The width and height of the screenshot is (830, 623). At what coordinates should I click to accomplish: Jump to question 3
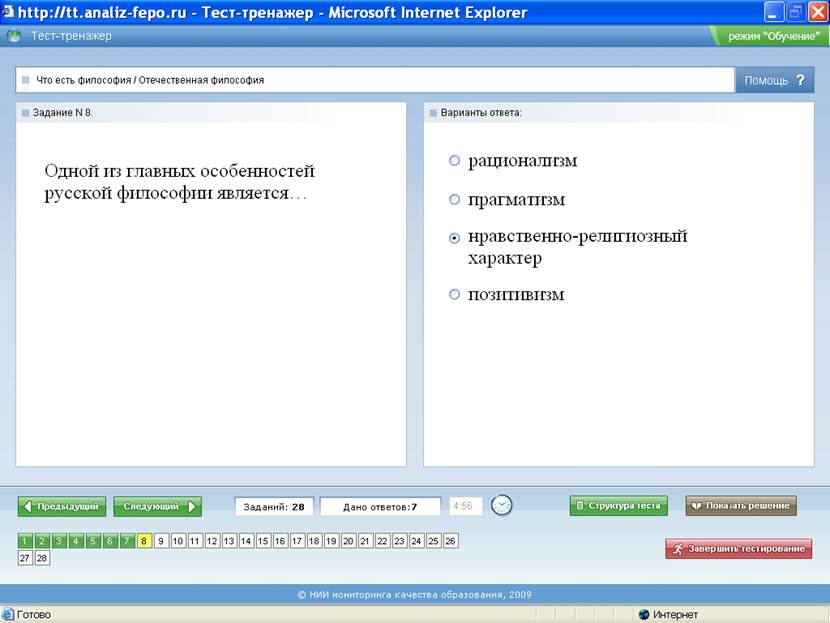pyautogui.click(x=59, y=541)
